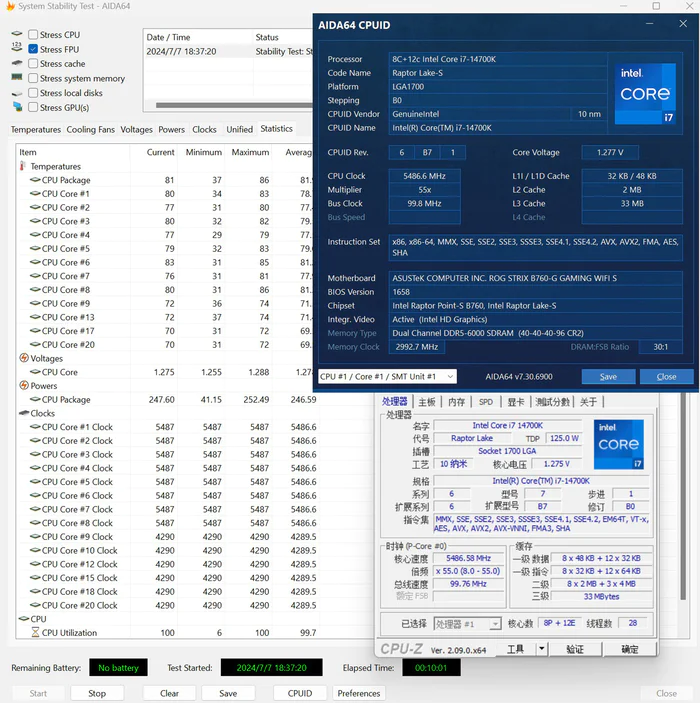The image size is (700, 703).
Task: Open the SPD tab in CPU-Z
Action: [x=486, y=402]
